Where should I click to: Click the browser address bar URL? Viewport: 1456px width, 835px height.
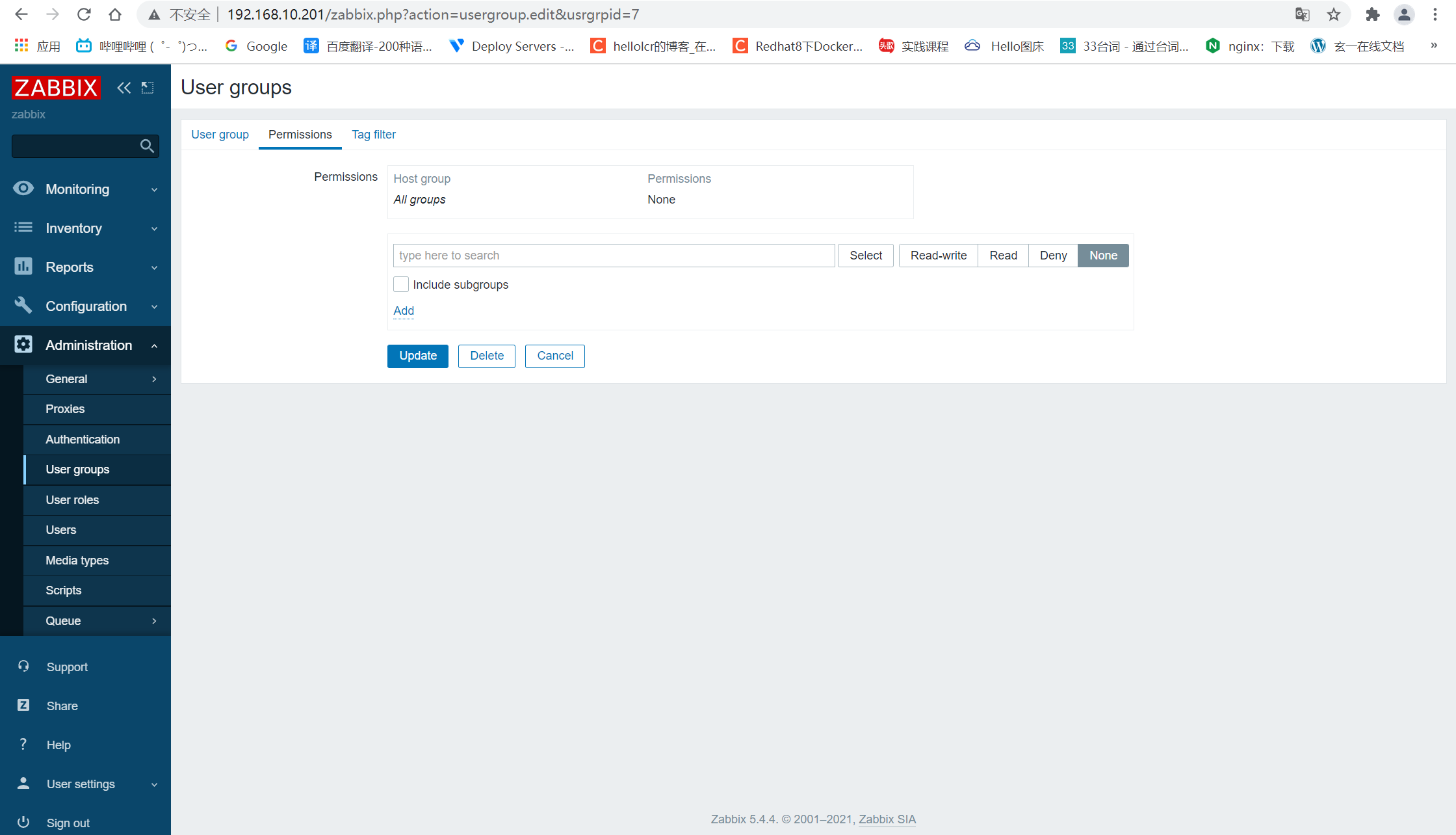[x=433, y=14]
